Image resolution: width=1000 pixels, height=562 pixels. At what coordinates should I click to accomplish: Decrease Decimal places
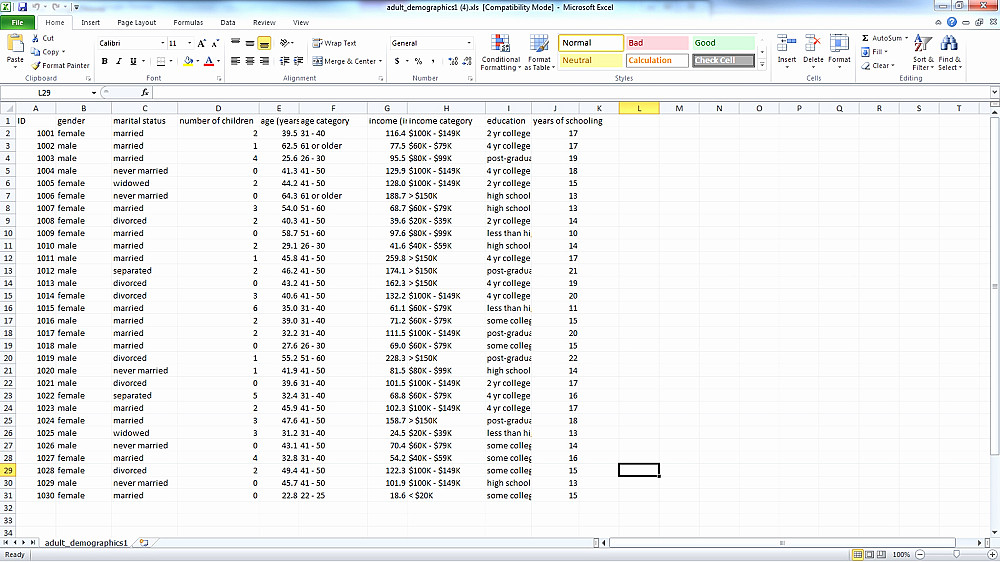(x=467, y=61)
